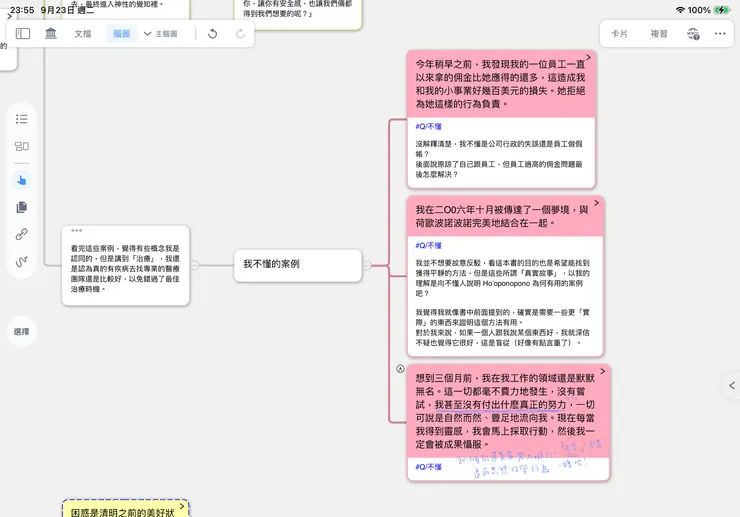The image size is (740, 517).
Task: Redo the last action
Action: point(240,34)
